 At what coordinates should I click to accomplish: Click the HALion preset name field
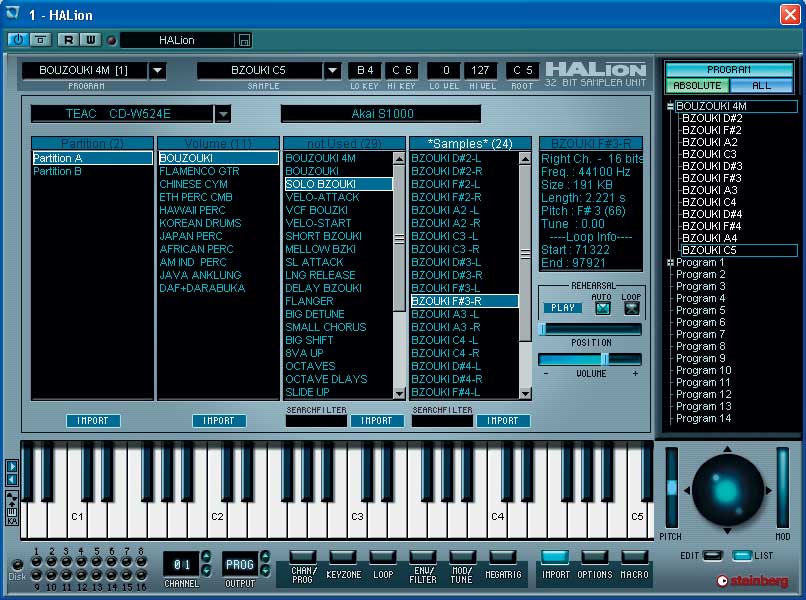tap(177, 40)
